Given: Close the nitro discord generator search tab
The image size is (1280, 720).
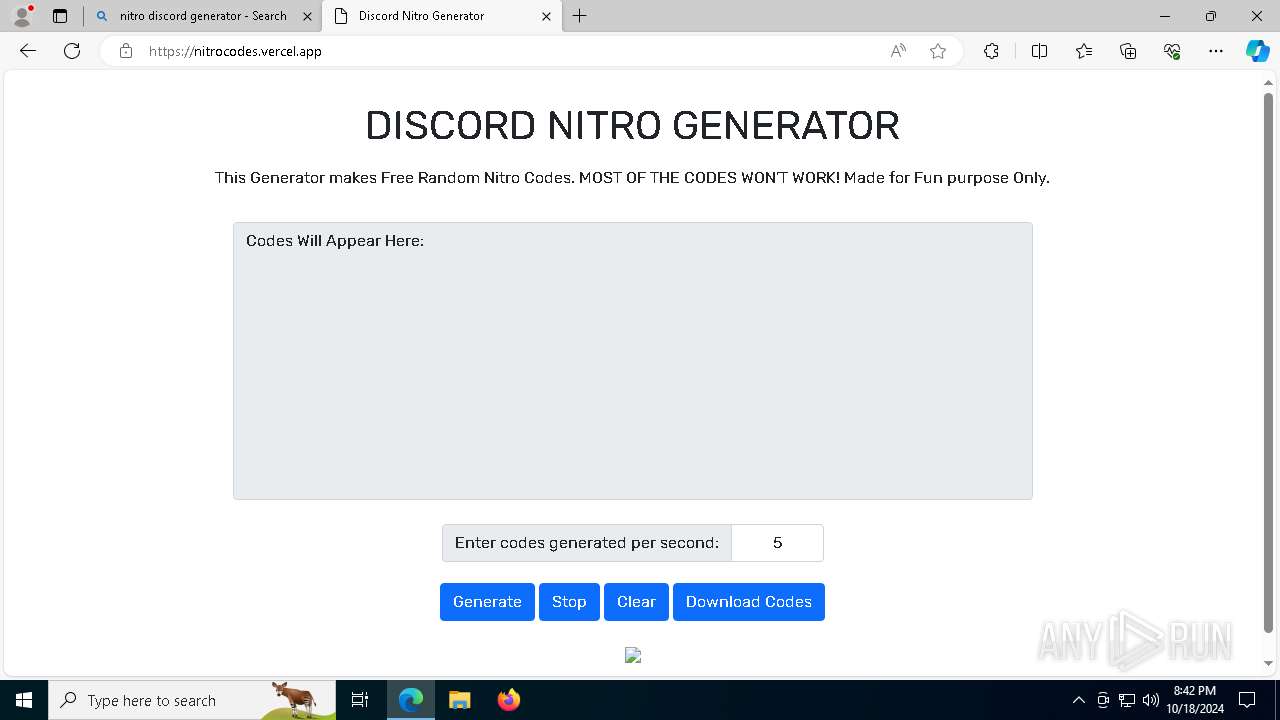Looking at the screenshot, I should click(x=307, y=16).
